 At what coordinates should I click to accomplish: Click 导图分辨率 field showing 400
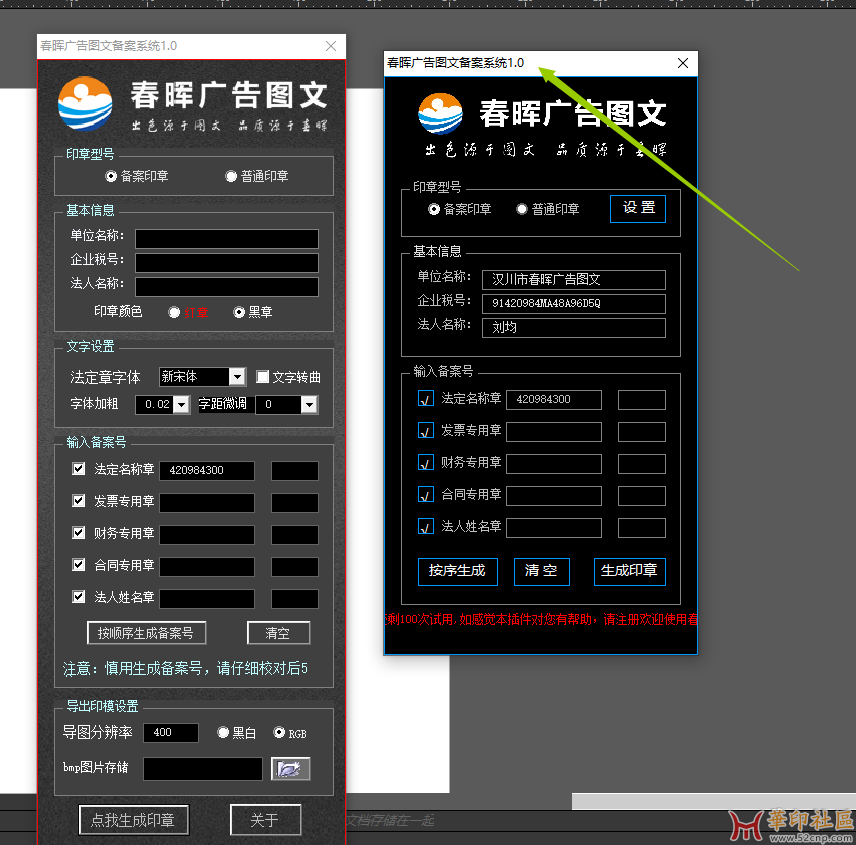click(x=171, y=733)
